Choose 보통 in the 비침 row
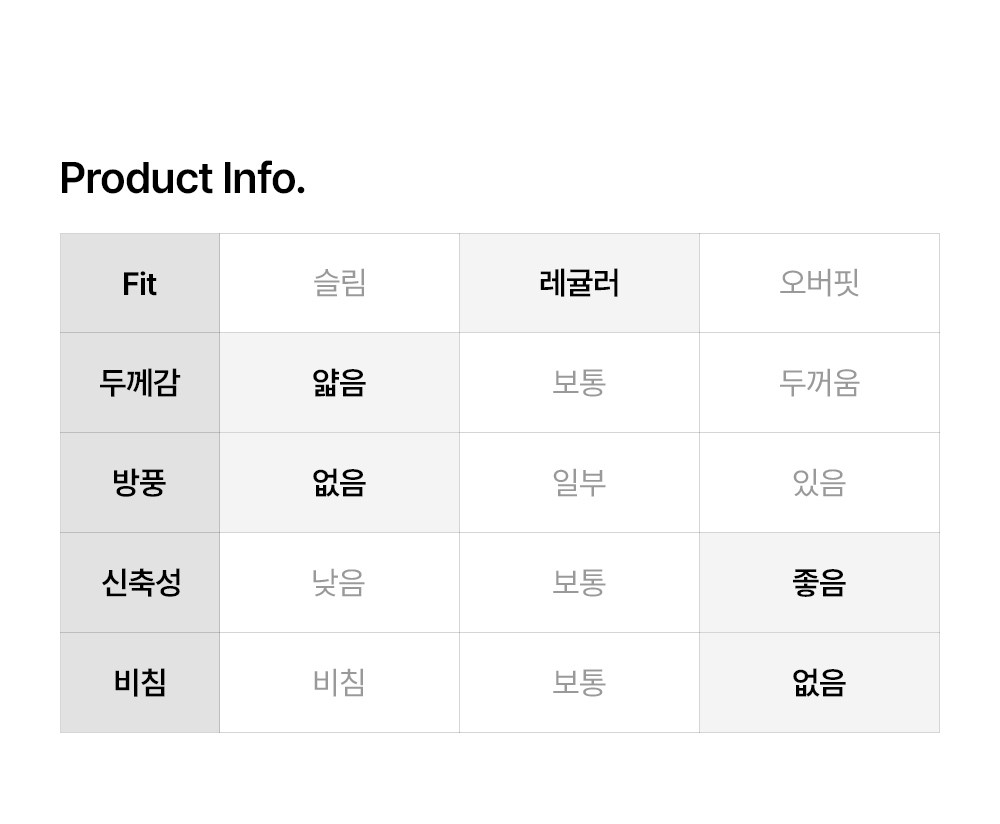 (579, 683)
